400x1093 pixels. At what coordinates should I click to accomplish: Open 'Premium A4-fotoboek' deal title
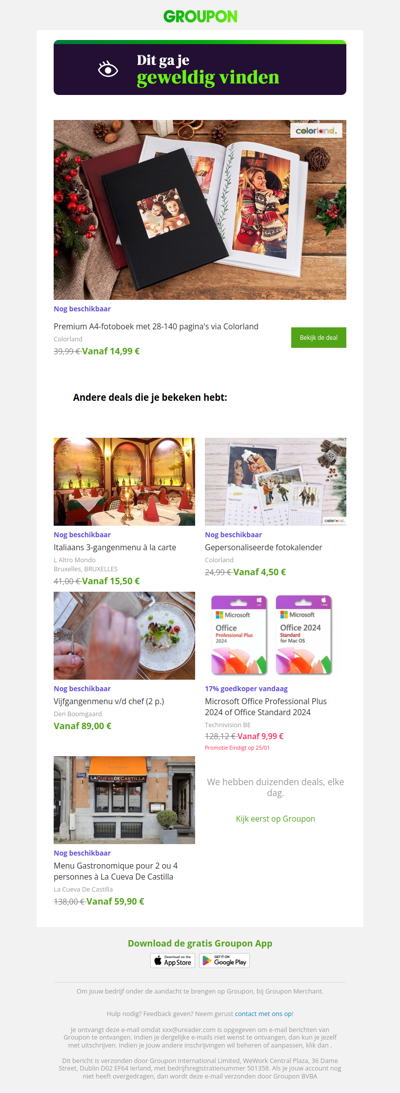[x=156, y=326]
